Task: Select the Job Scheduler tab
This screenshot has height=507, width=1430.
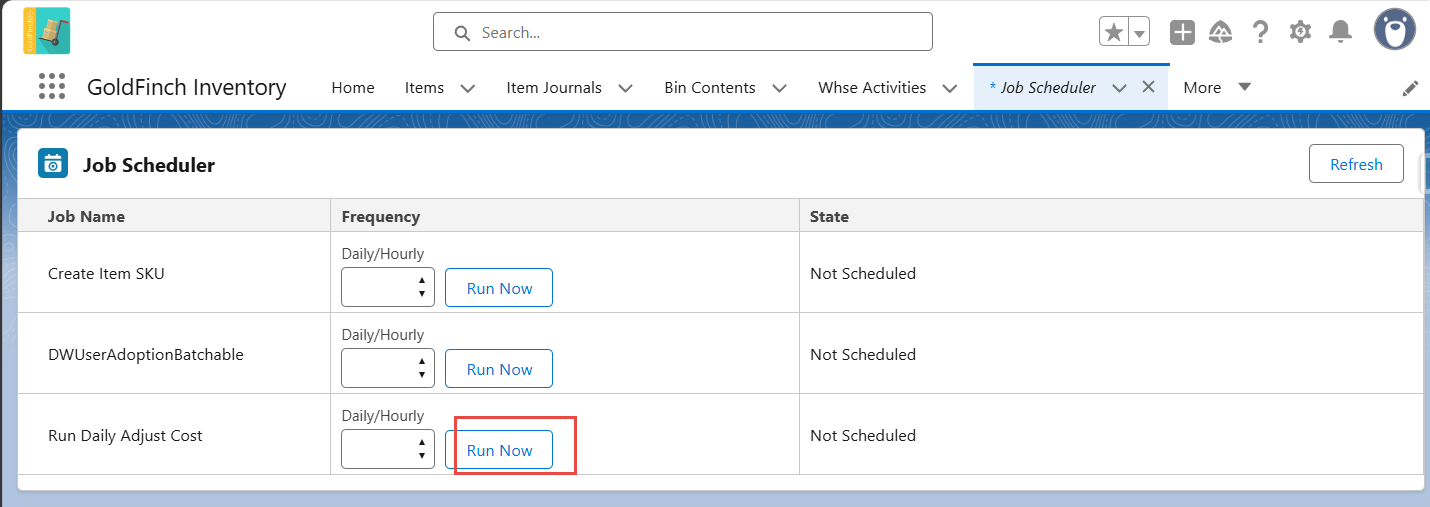Action: [x=1042, y=87]
